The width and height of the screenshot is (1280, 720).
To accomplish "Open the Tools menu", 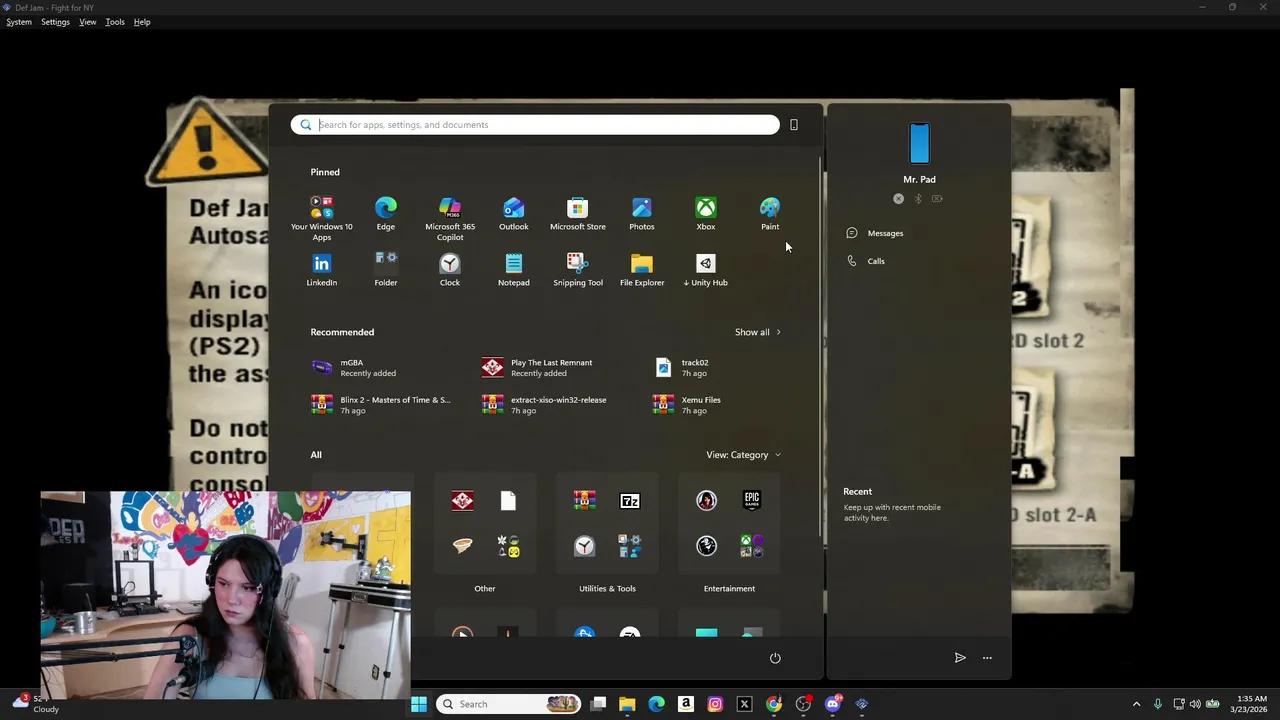I will pos(115,22).
